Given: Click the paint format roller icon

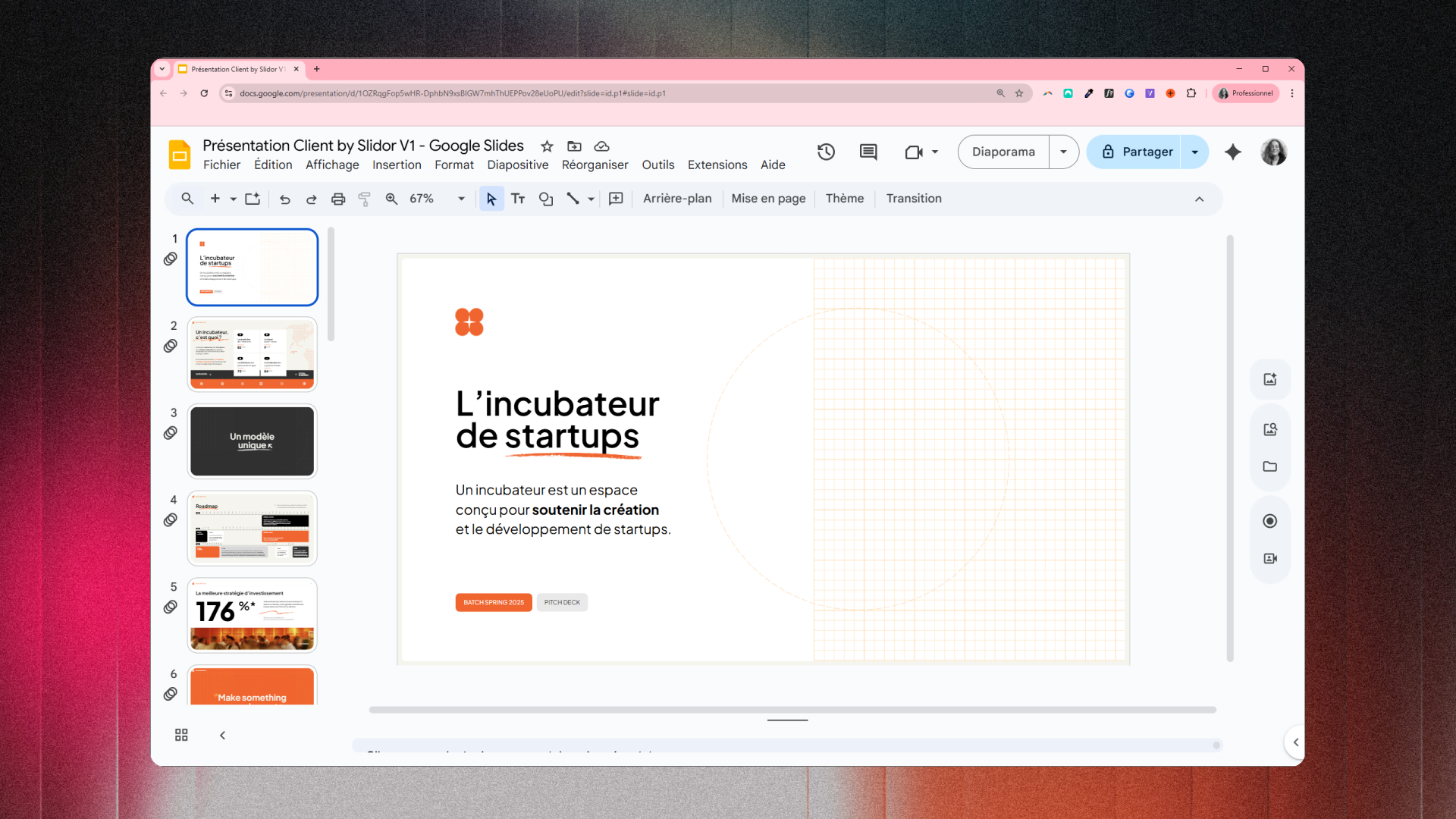Looking at the screenshot, I should pos(365,199).
